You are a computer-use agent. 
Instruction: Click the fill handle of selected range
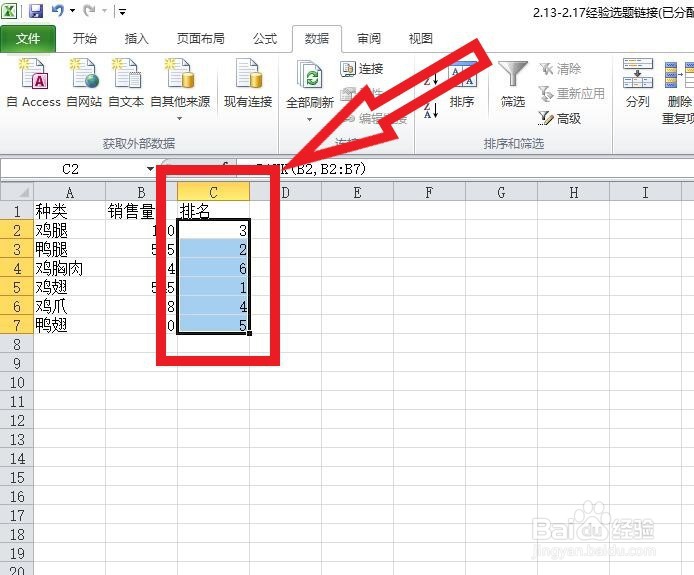click(250, 333)
